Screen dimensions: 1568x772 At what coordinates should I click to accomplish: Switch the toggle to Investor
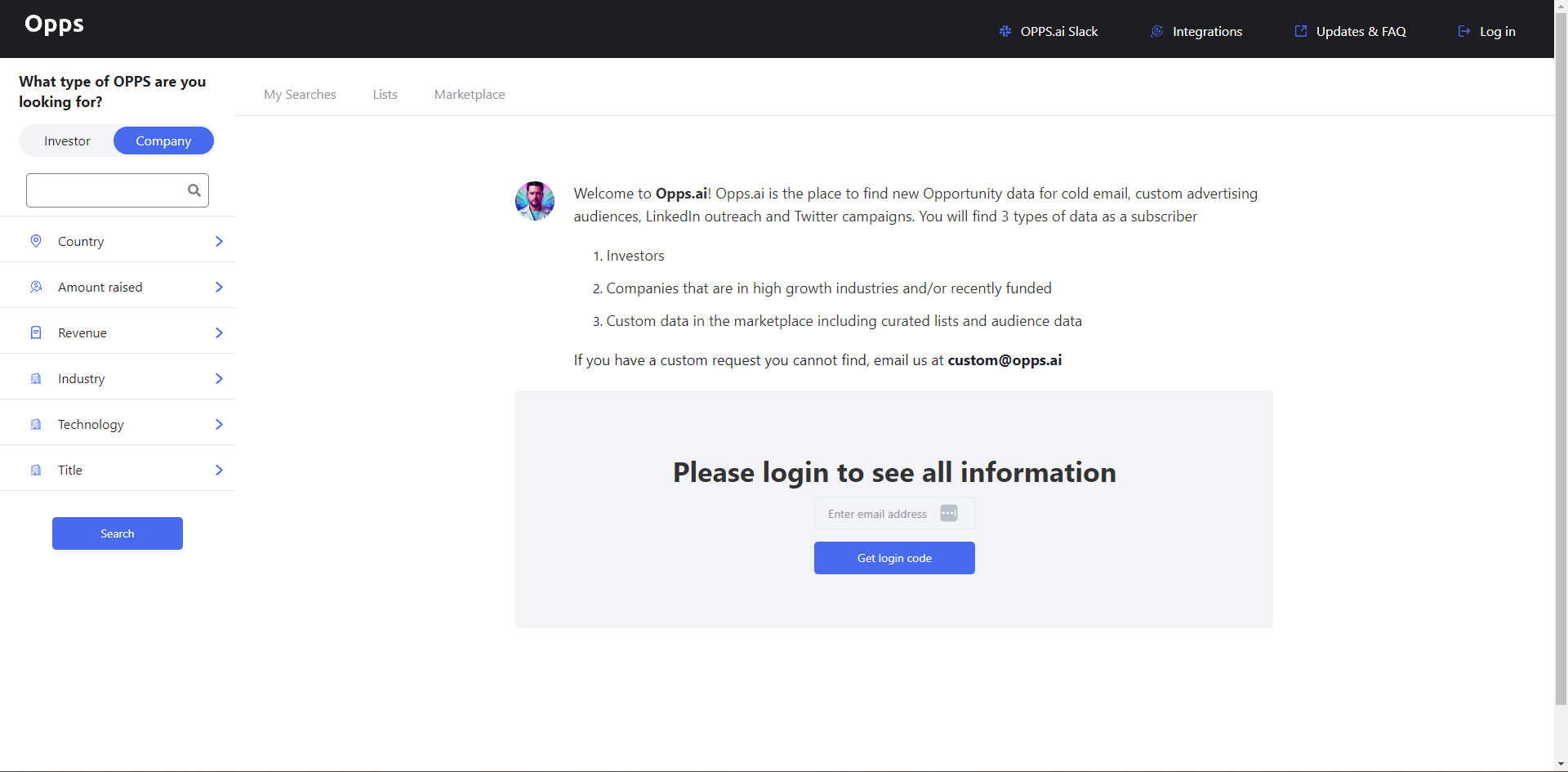[x=67, y=141]
